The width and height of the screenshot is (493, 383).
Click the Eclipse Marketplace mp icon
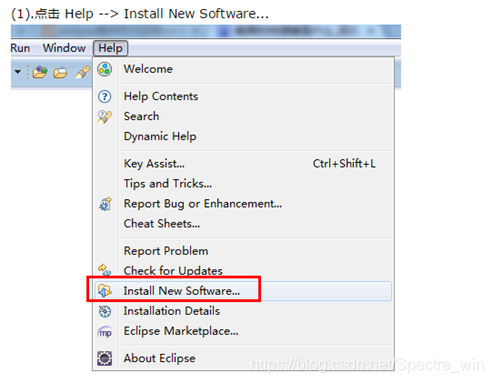(105, 332)
